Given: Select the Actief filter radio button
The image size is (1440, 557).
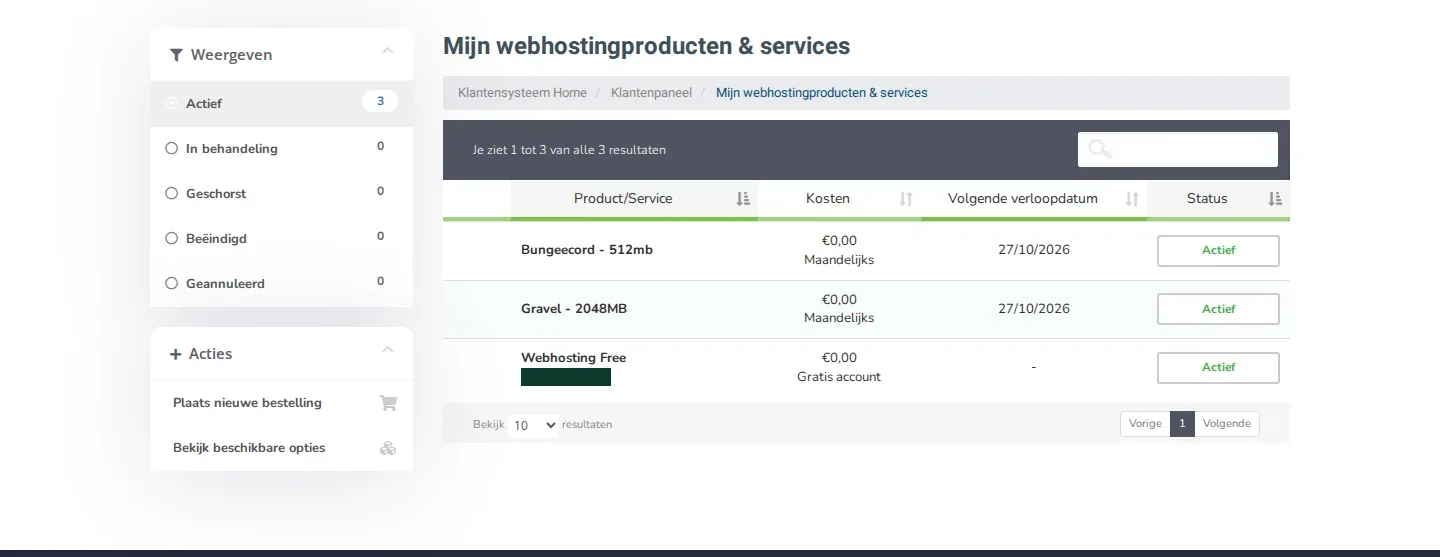Looking at the screenshot, I should tap(171, 103).
